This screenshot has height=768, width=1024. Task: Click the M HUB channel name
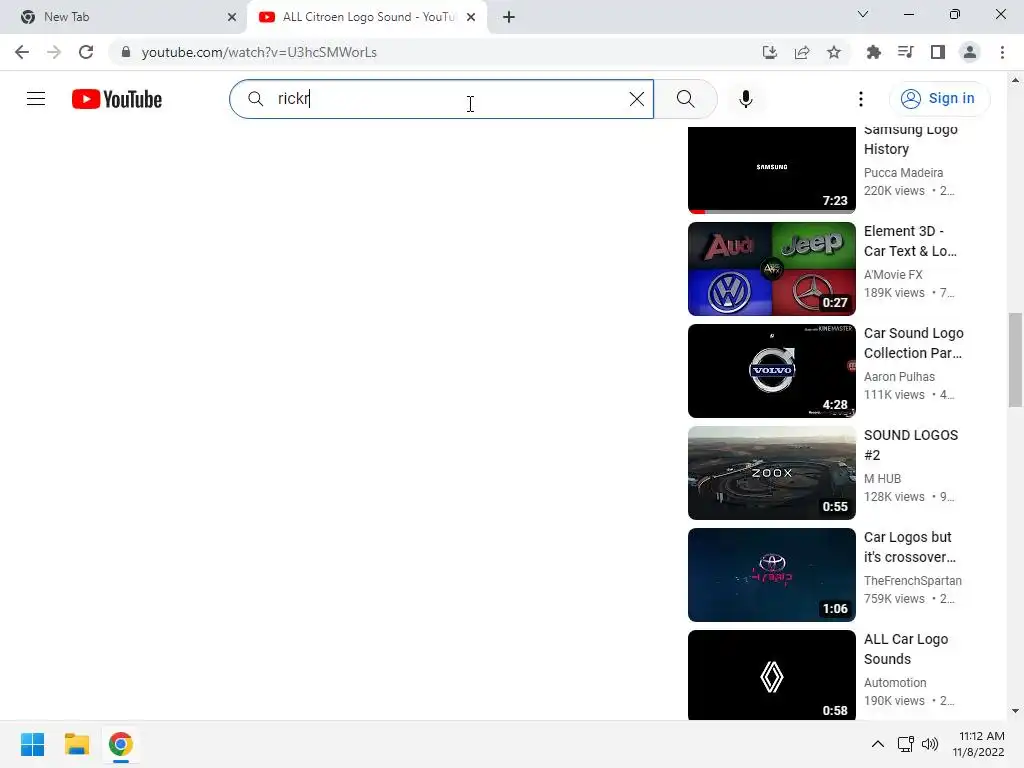tap(882, 478)
